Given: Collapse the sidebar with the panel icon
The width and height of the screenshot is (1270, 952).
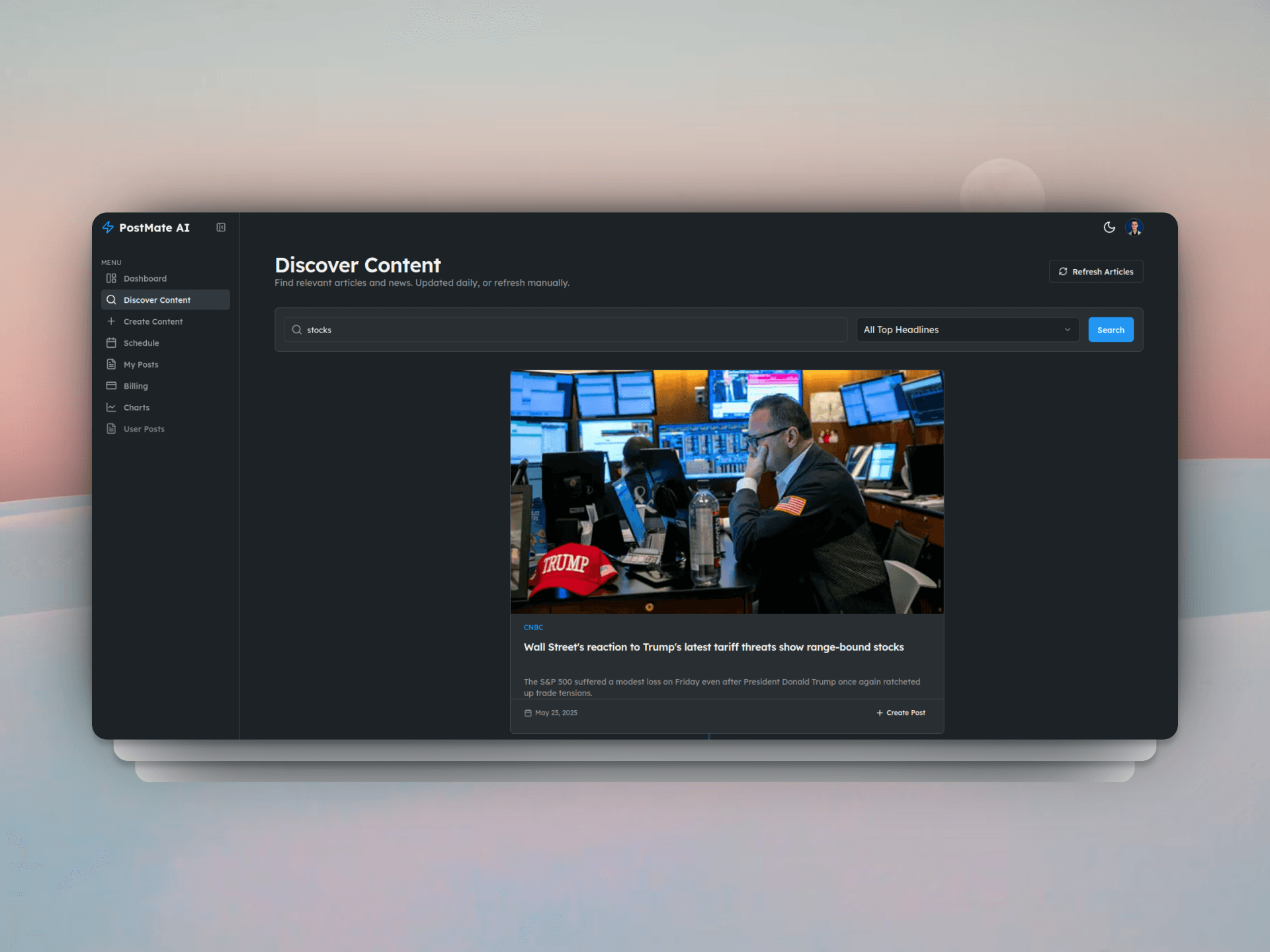Looking at the screenshot, I should click(x=221, y=227).
